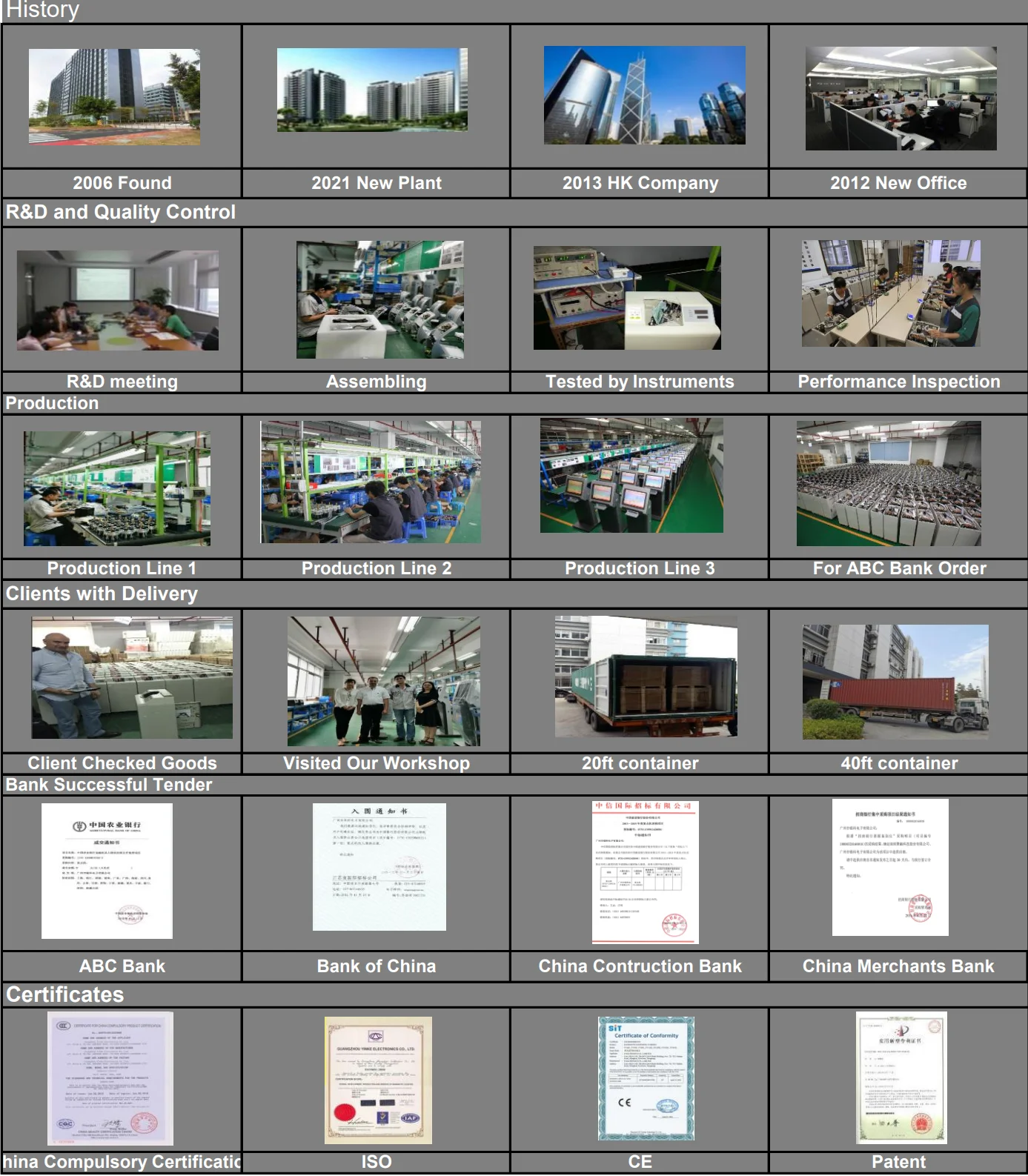The width and height of the screenshot is (1028, 1176).
Task: View the China Contruction Bank tender document
Action: (x=646, y=872)
